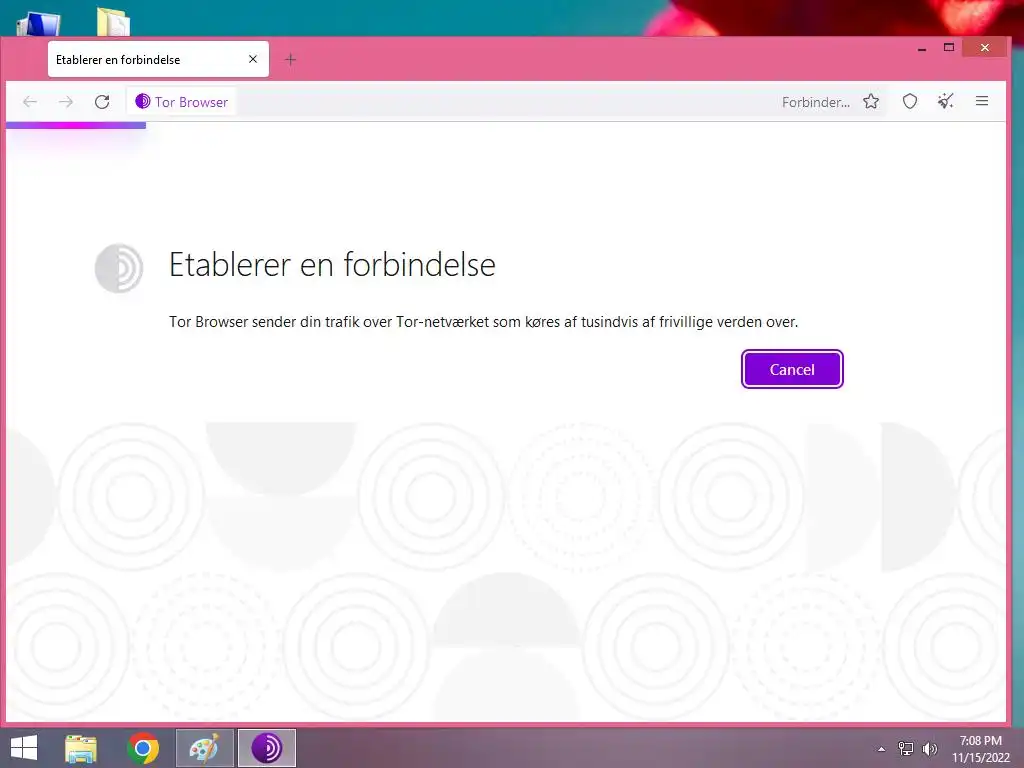Open the network status tray icon

click(x=906, y=748)
